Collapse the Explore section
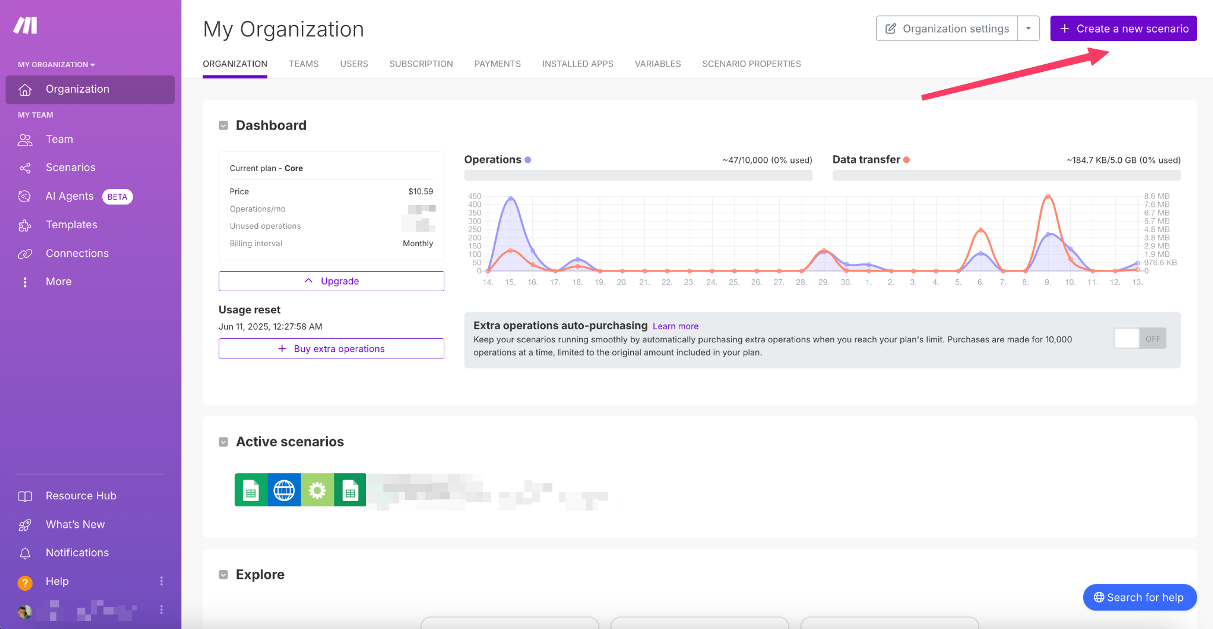Viewport: 1213px width, 629px height. (x=224, y=575)
